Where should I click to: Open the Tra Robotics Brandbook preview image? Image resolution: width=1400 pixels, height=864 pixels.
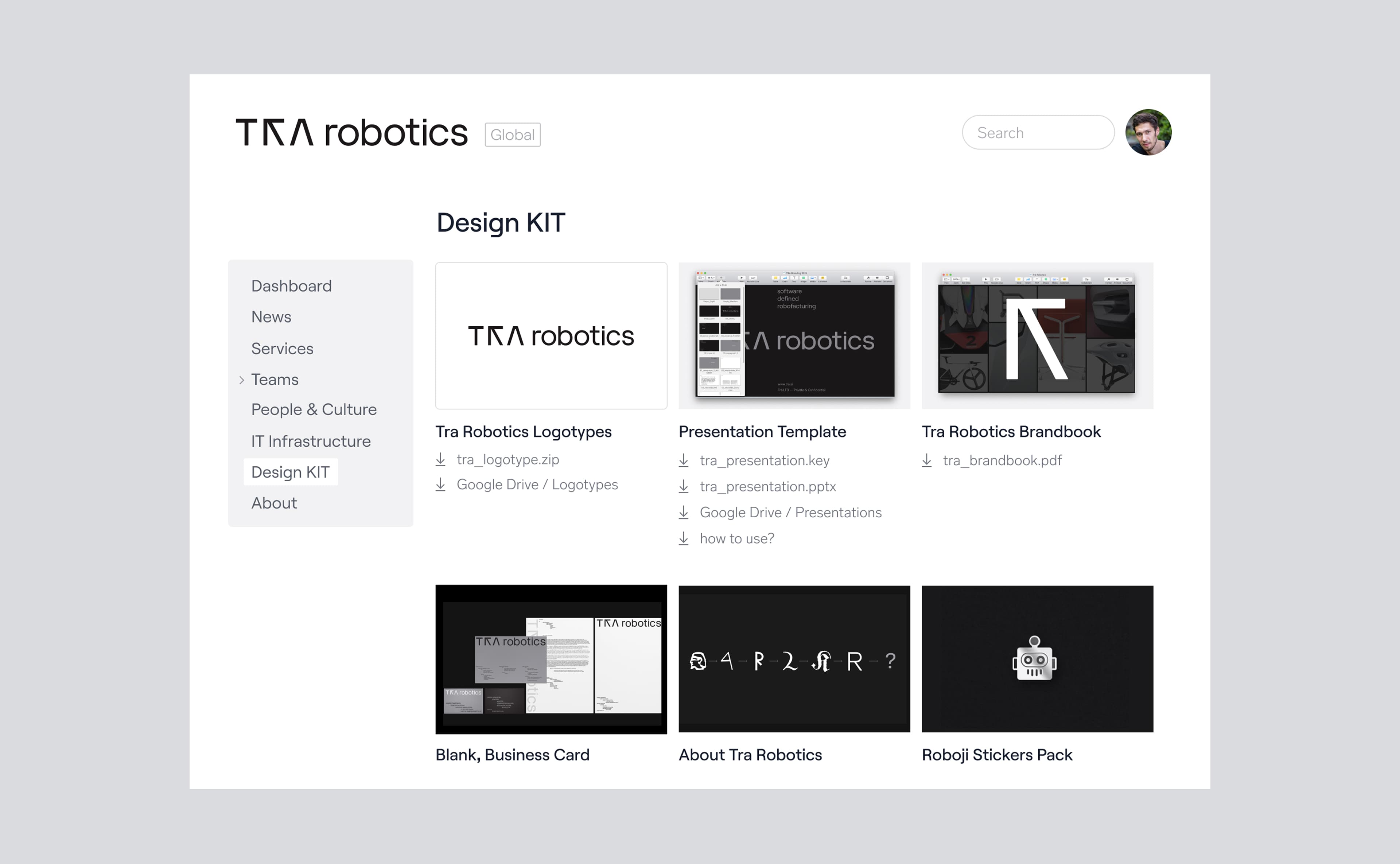(1037, 335)
